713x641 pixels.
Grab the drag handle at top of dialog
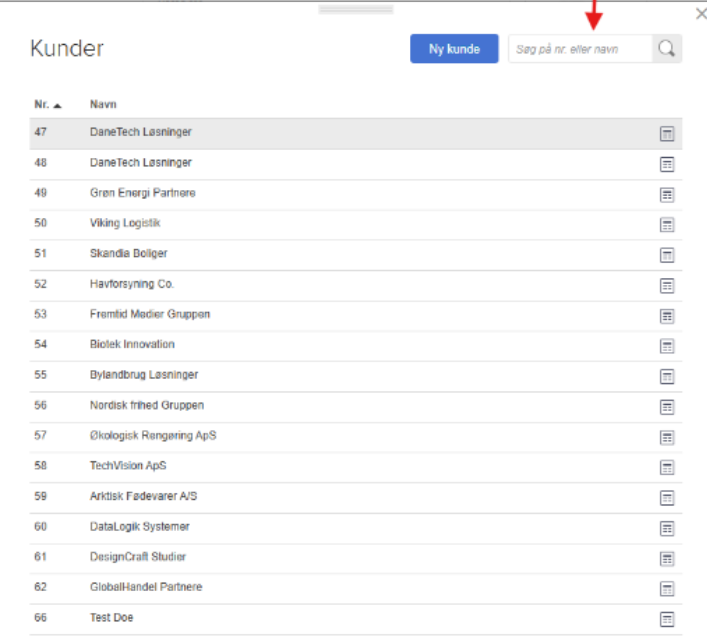click(x=356, y=9)
